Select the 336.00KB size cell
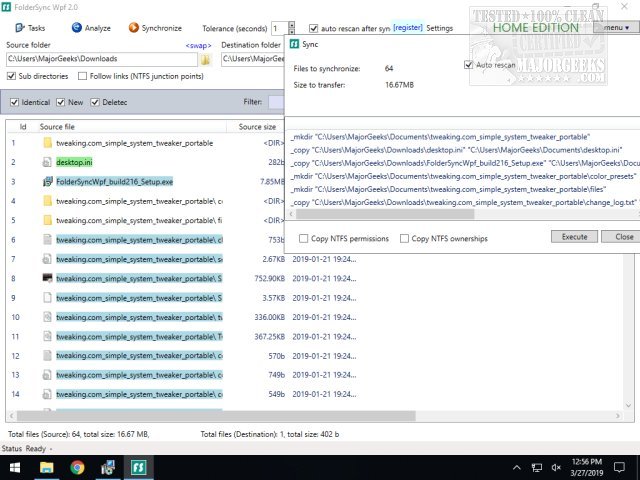This screenshot has width=640, height=480. 269,317
